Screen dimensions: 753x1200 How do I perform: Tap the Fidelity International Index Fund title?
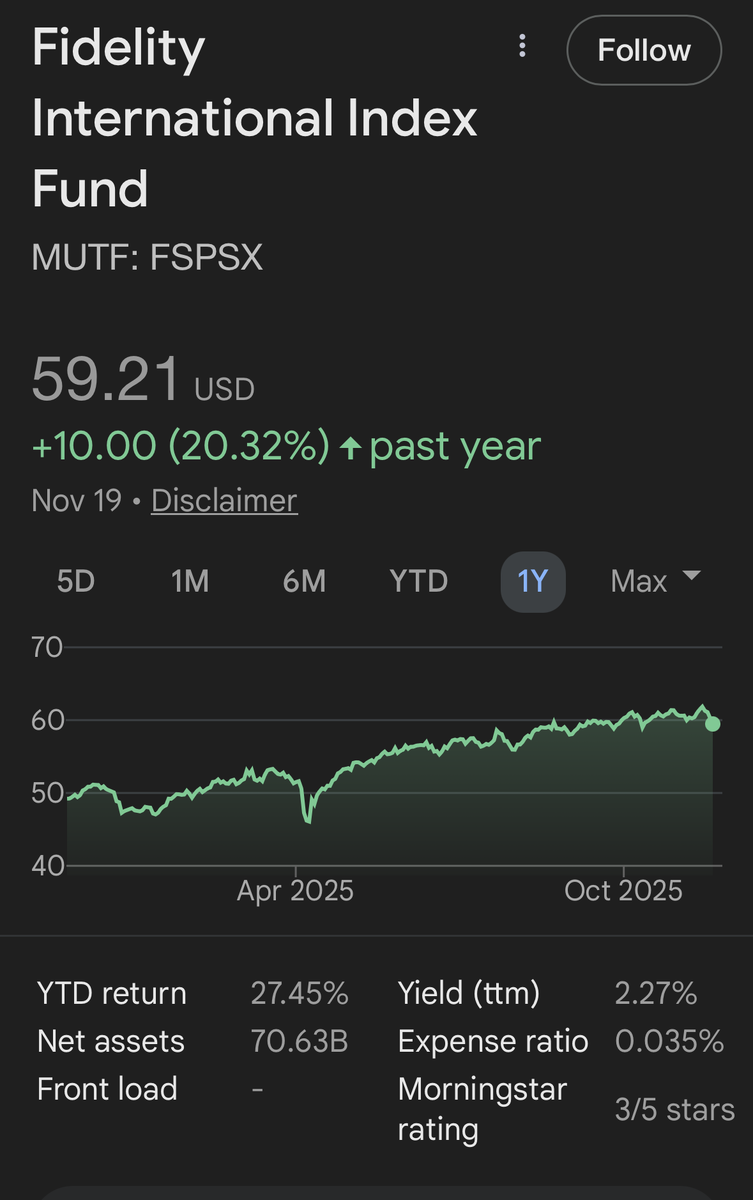click(254, 118)
